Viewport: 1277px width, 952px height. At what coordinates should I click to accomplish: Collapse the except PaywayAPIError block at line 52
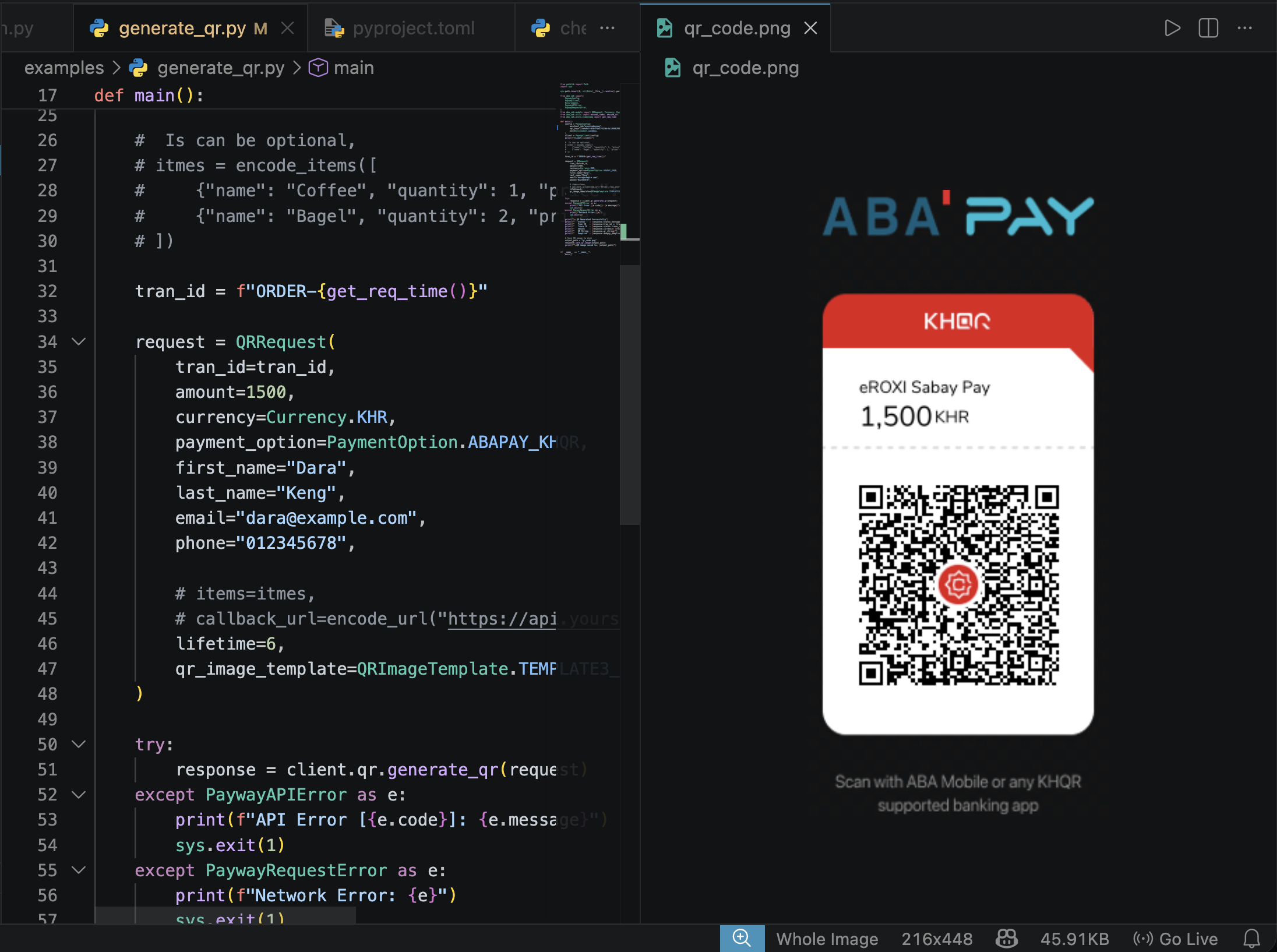[x=79, y=794]
